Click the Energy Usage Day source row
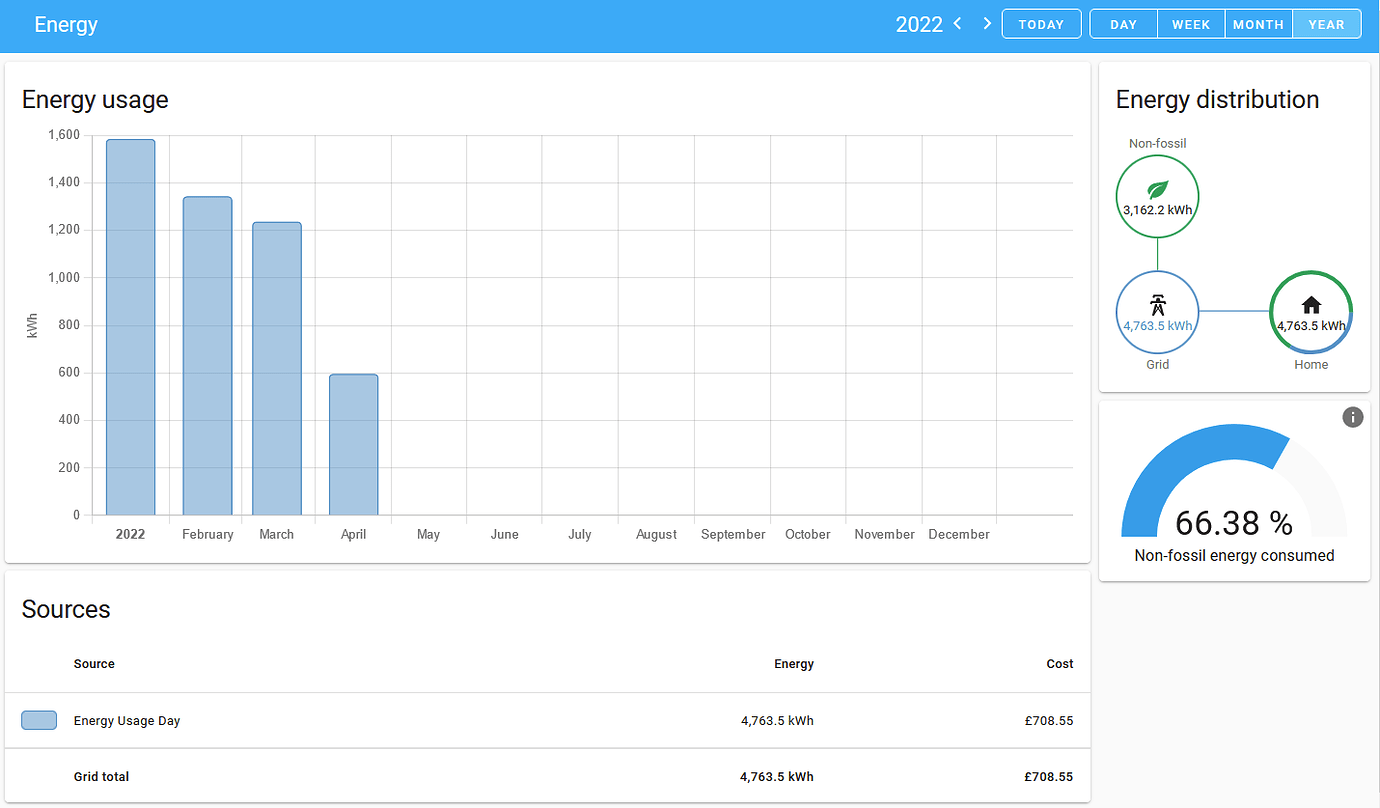Image resolution: width=1380 pixels, height=808 pixels. point(128,720)
